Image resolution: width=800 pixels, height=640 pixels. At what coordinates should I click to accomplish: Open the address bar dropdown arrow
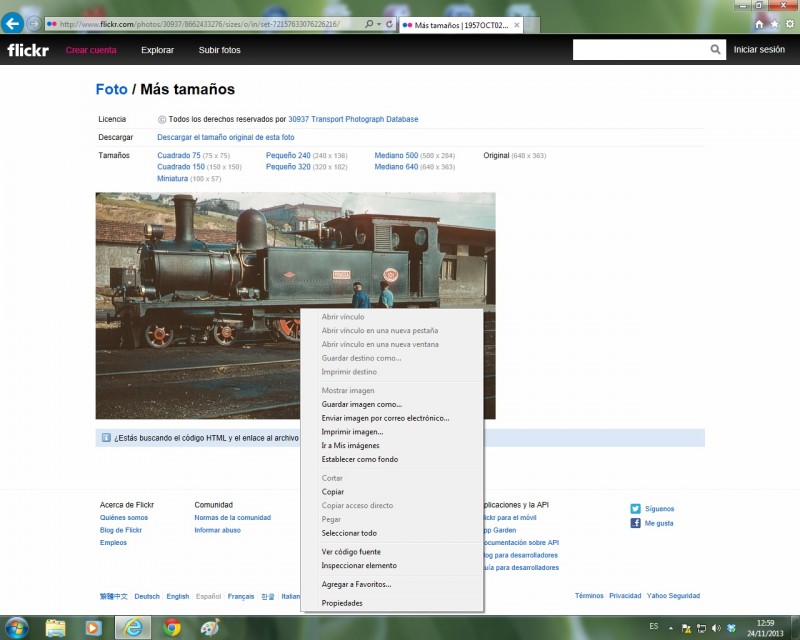click(379, 24)
